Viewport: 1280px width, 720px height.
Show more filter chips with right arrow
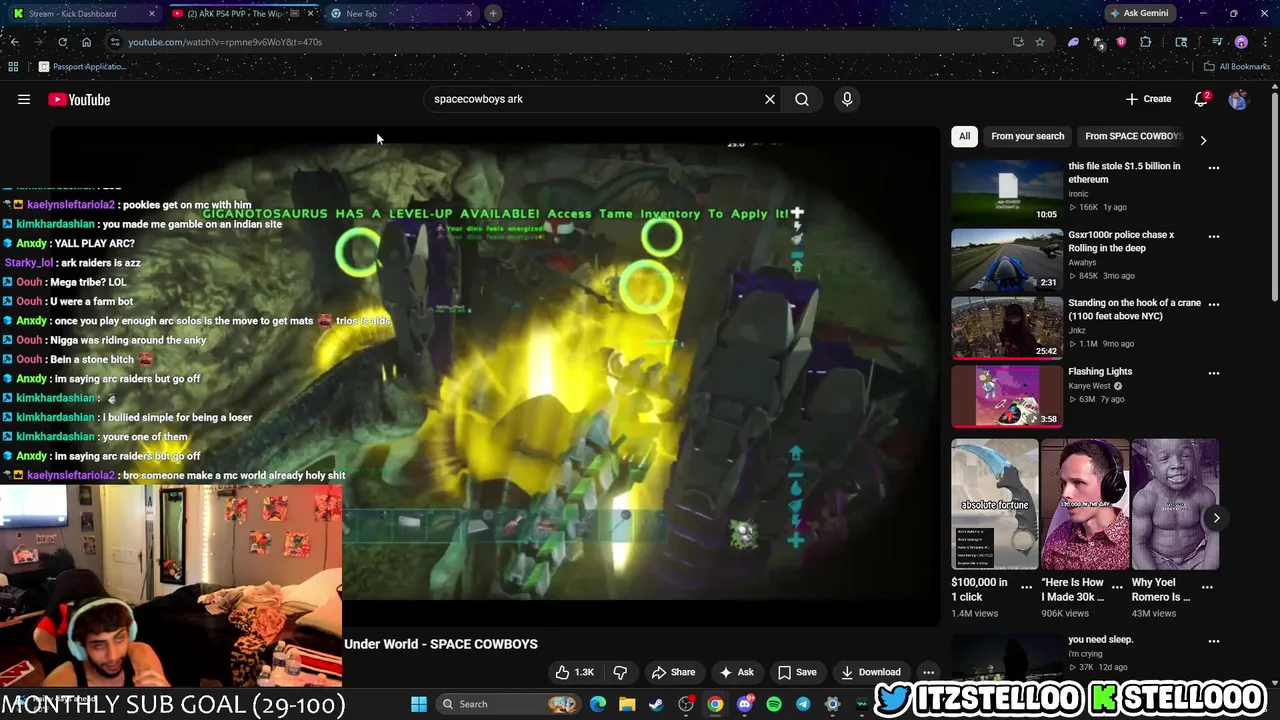point(1203,140)
